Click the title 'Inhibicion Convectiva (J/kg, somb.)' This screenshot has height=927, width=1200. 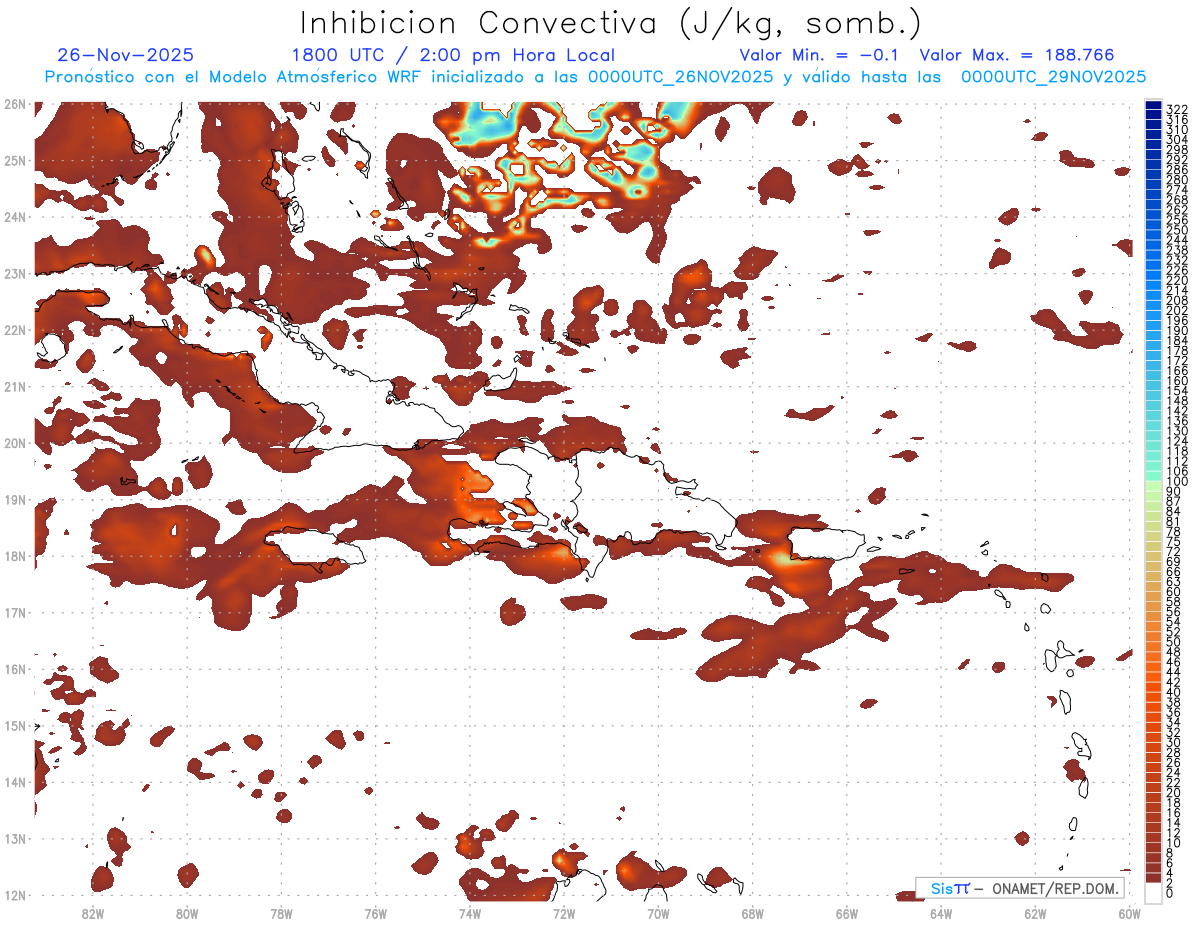click(x=611, y=23)
